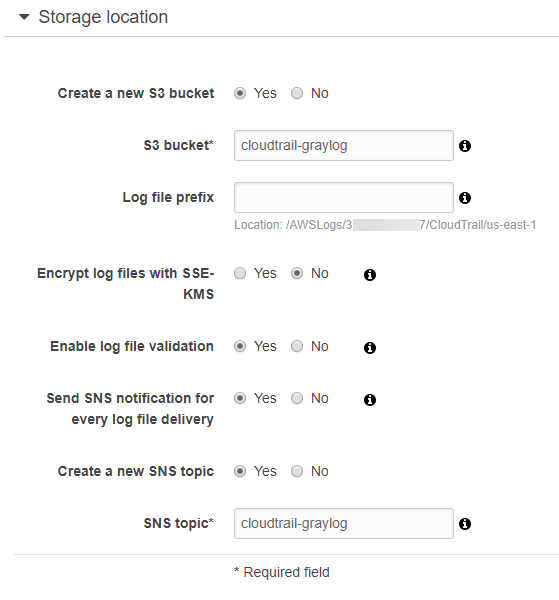Collapse the Storage location section triangle
The height and width of the screenshot is (600, 559).
pos(24,17)
